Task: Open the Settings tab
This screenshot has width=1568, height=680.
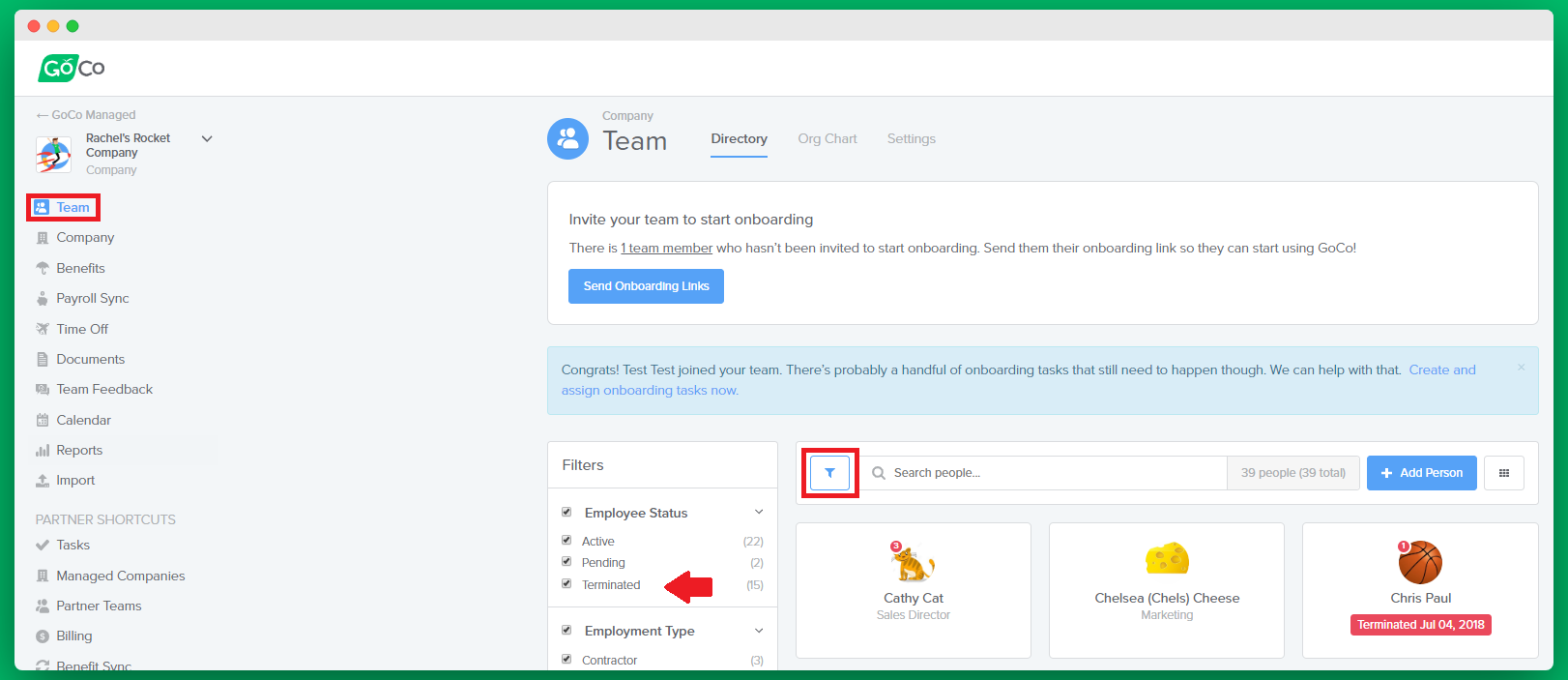Action: [x=912, y=139]
